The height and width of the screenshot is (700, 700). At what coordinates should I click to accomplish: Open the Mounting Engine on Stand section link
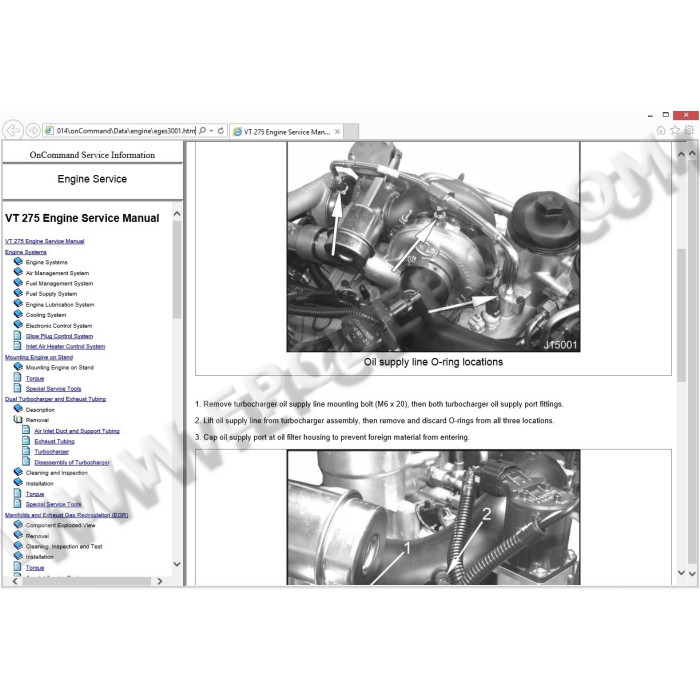tap(39, 357)
